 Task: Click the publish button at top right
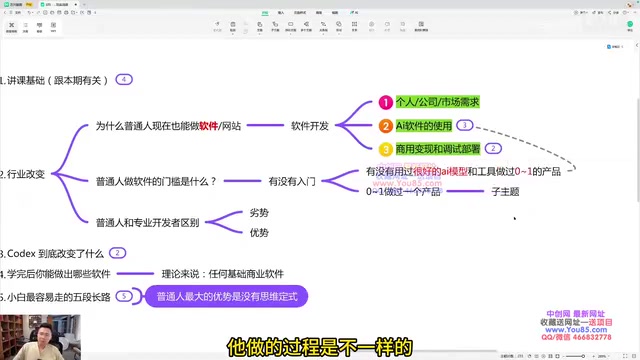597,13
